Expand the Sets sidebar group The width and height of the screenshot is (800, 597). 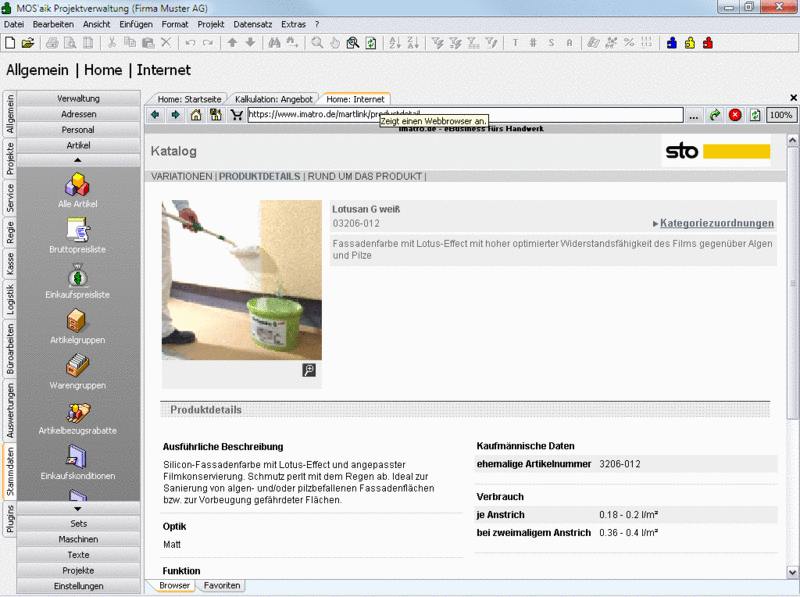pyautogui.click(x=79, y=524)
